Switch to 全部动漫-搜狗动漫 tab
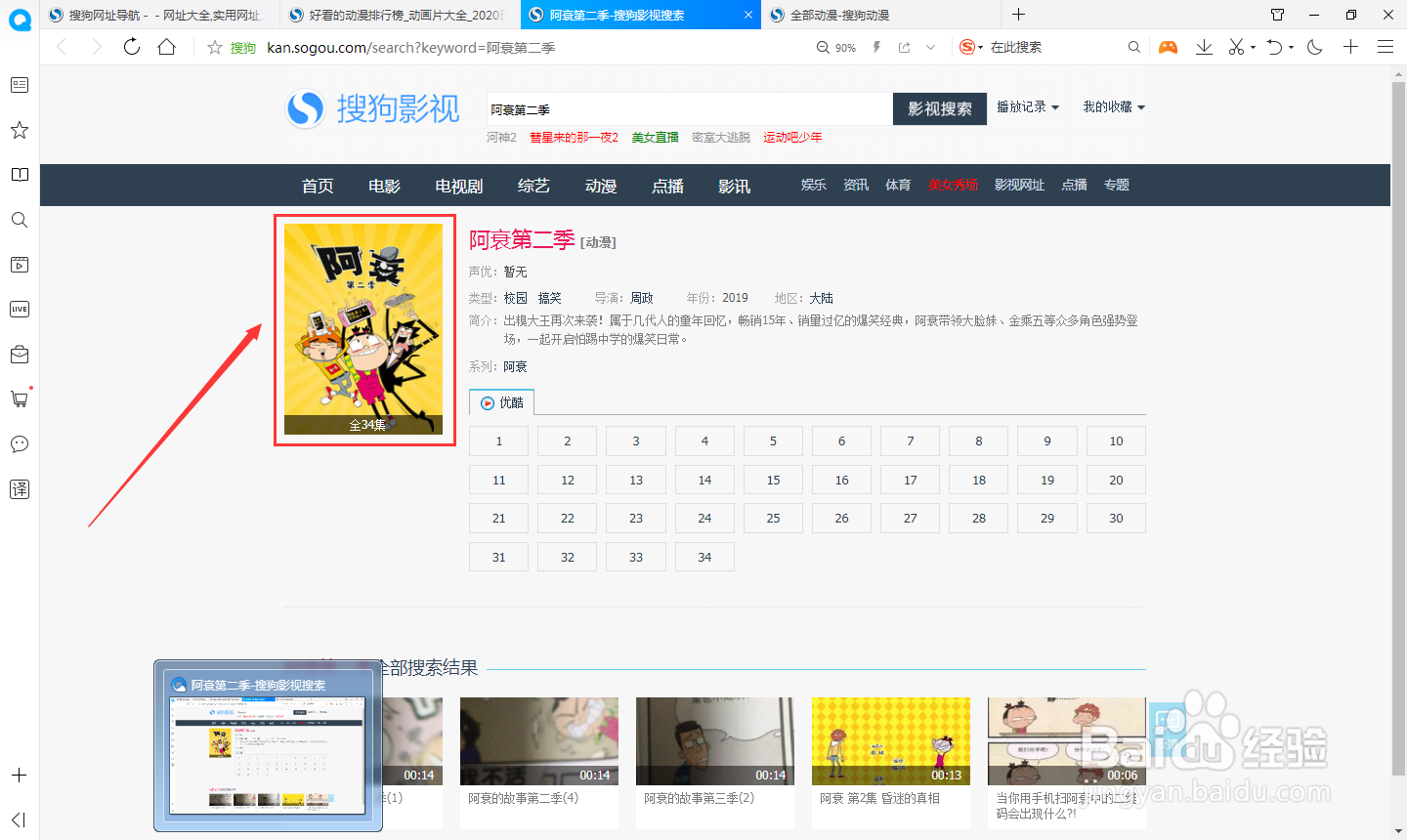The image size is (1407, 840). pos(879,15)
